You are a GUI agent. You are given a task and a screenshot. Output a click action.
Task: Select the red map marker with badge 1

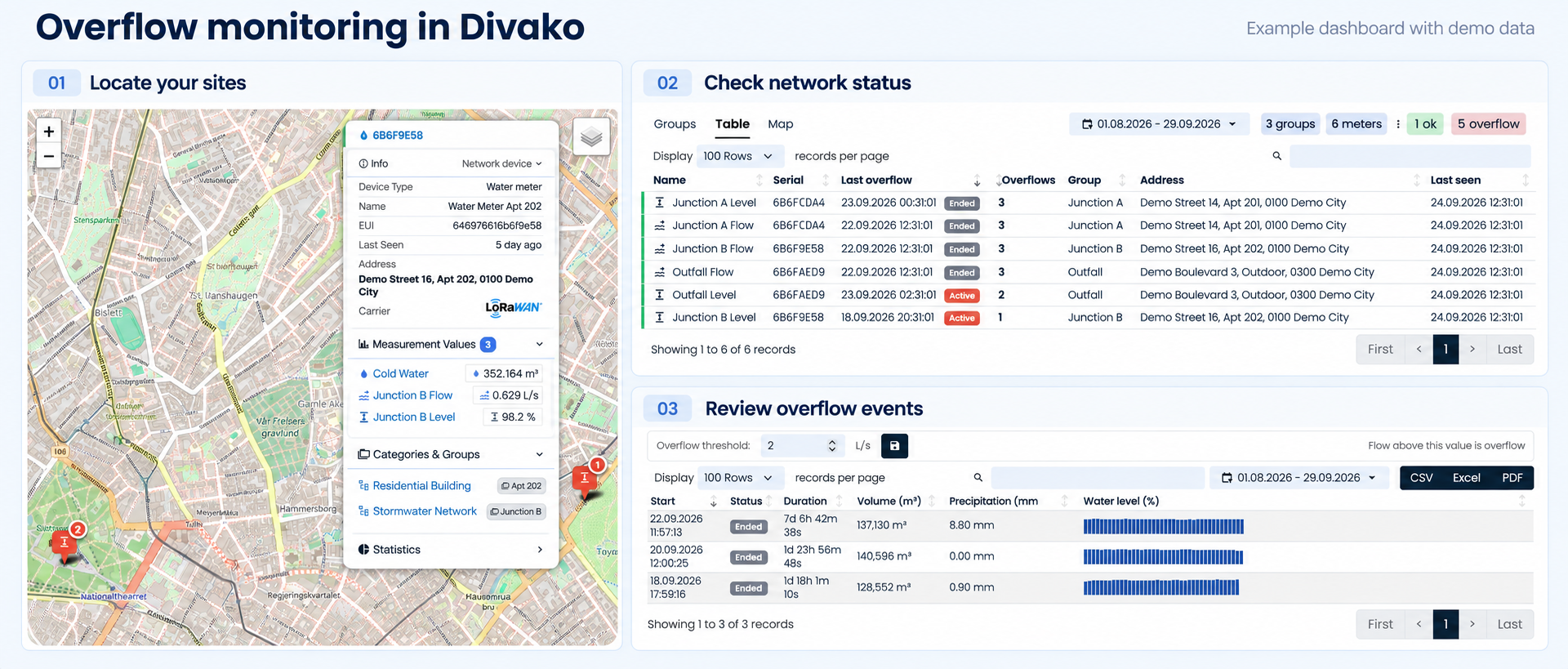(x=586, y=479)
